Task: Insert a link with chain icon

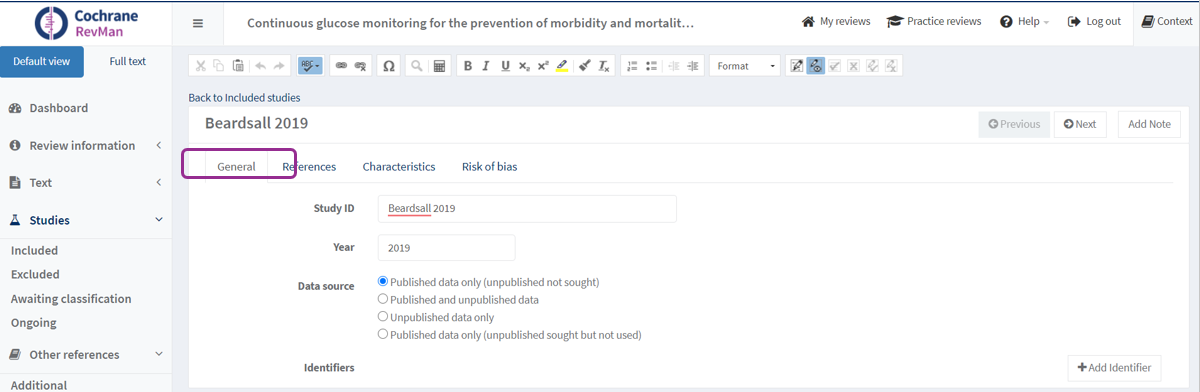Action: [341, 66]
